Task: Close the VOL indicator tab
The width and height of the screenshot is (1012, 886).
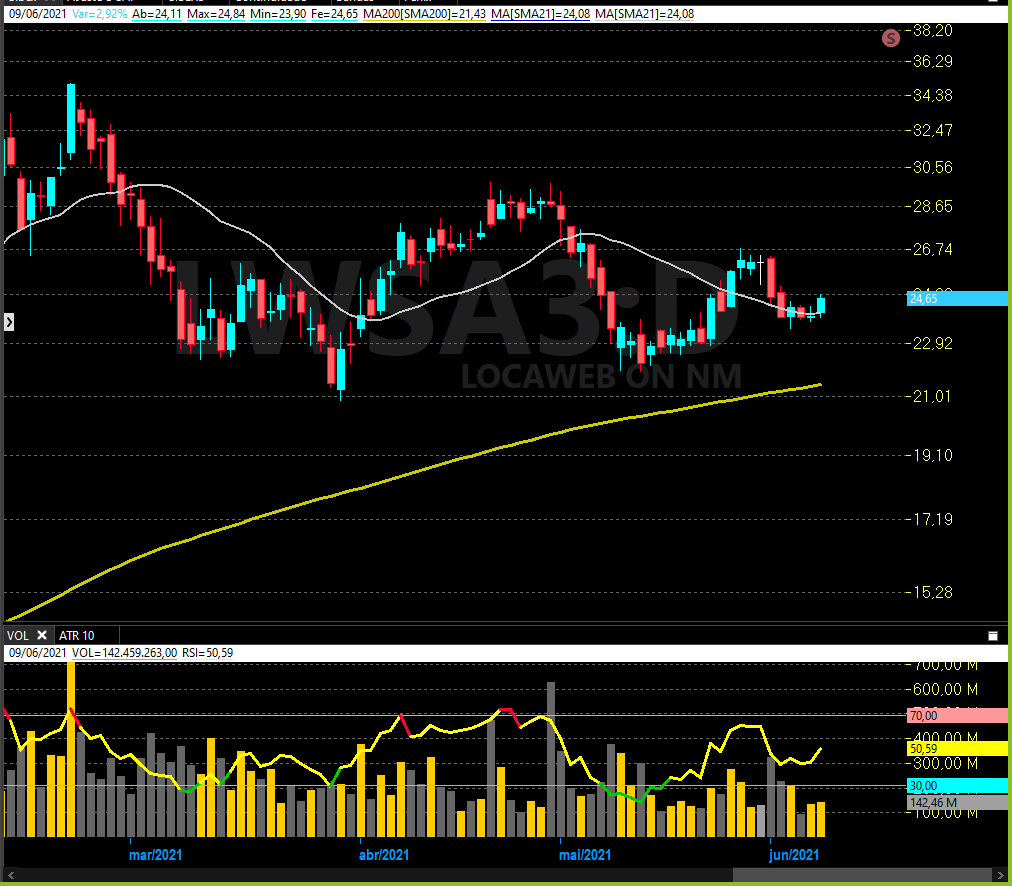Action: point(42,635)
